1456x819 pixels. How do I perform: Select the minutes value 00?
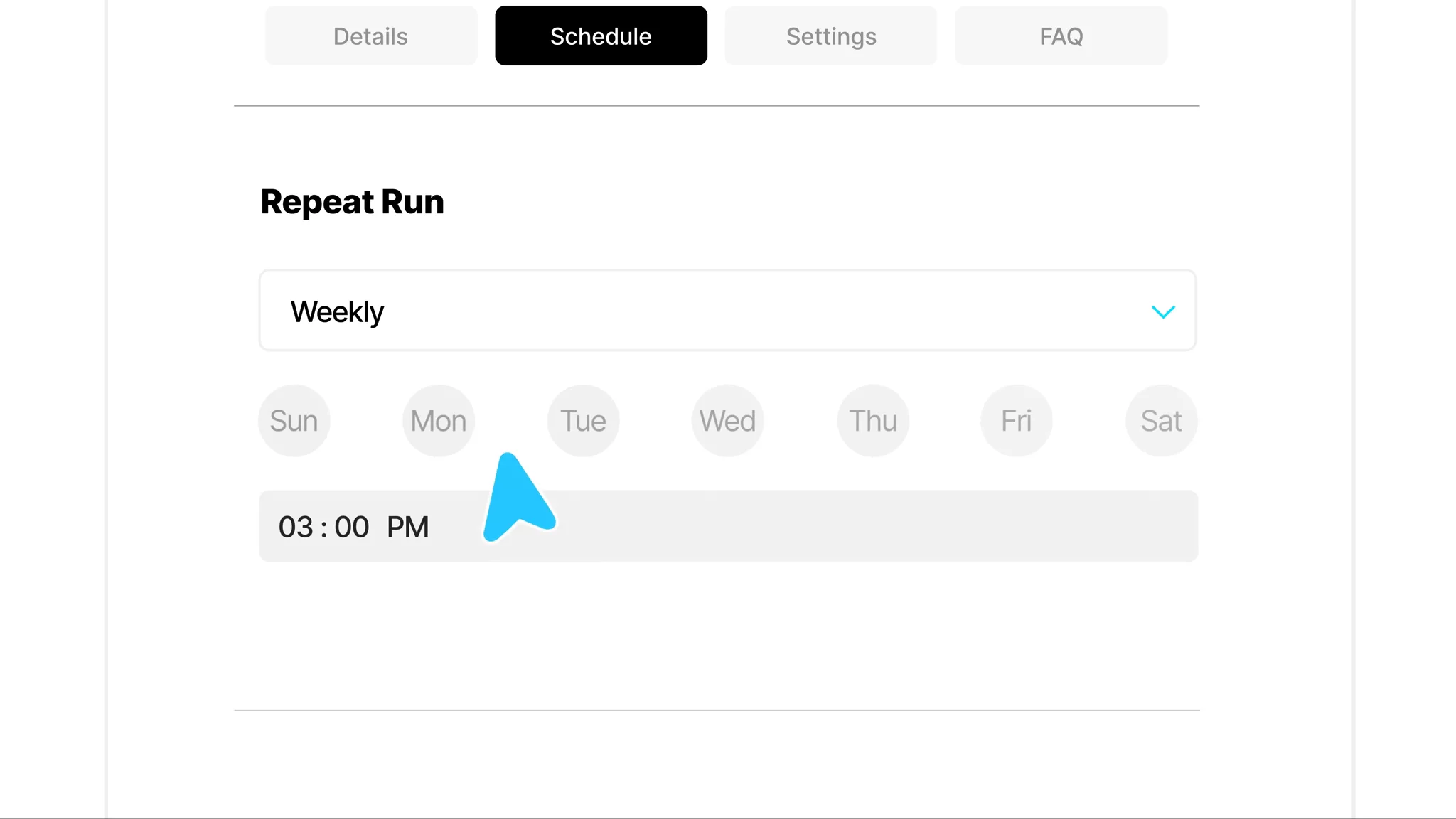352,527
